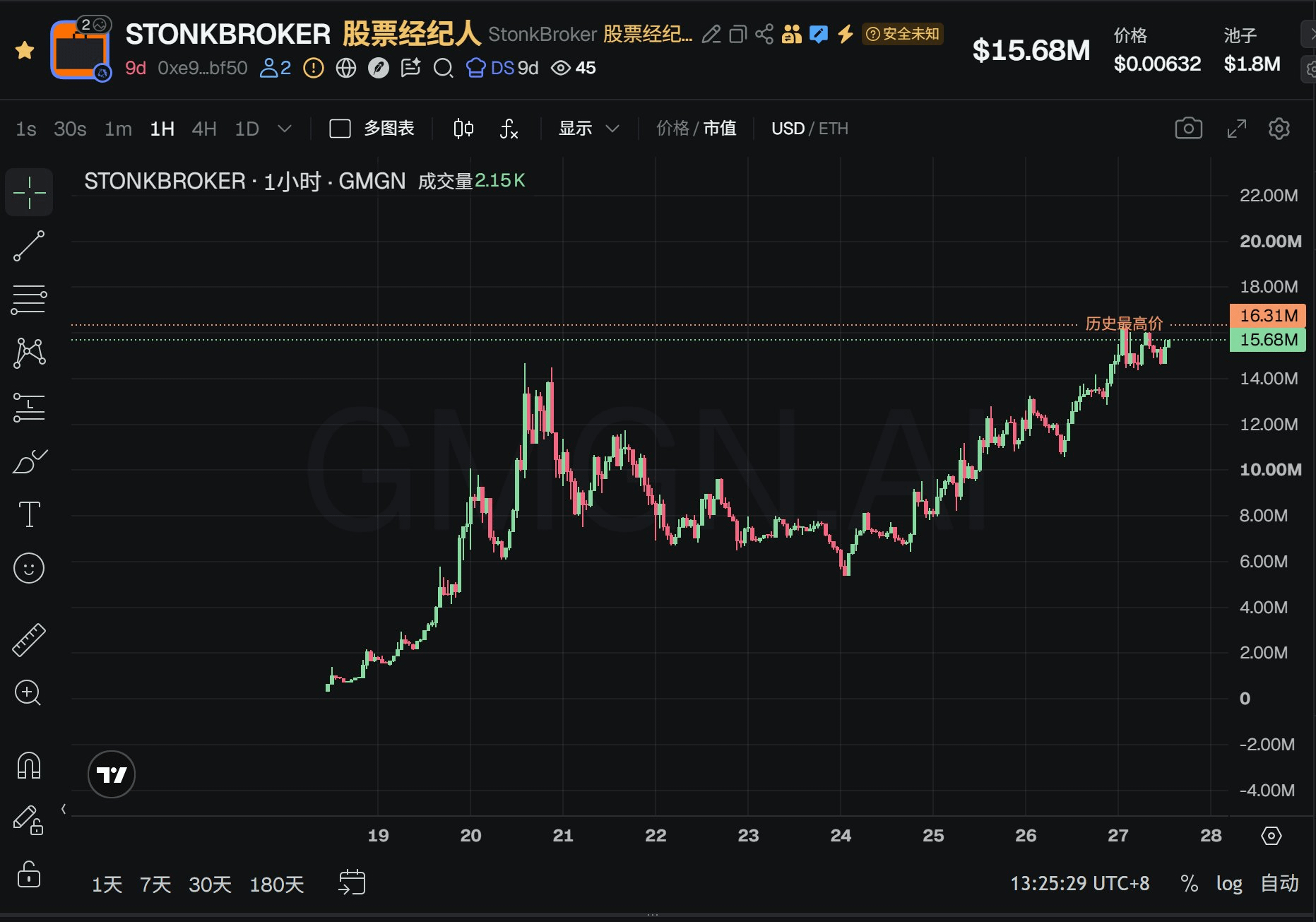The image size is (1316, 922).
Task: Share the token using the share icon
Action: 764,34
